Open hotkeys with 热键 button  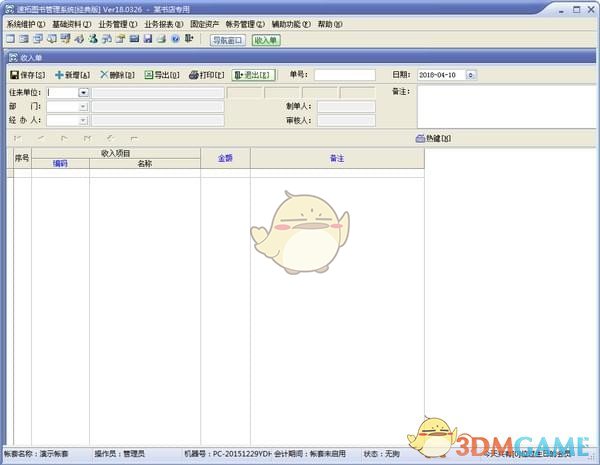tap(433, 139)
